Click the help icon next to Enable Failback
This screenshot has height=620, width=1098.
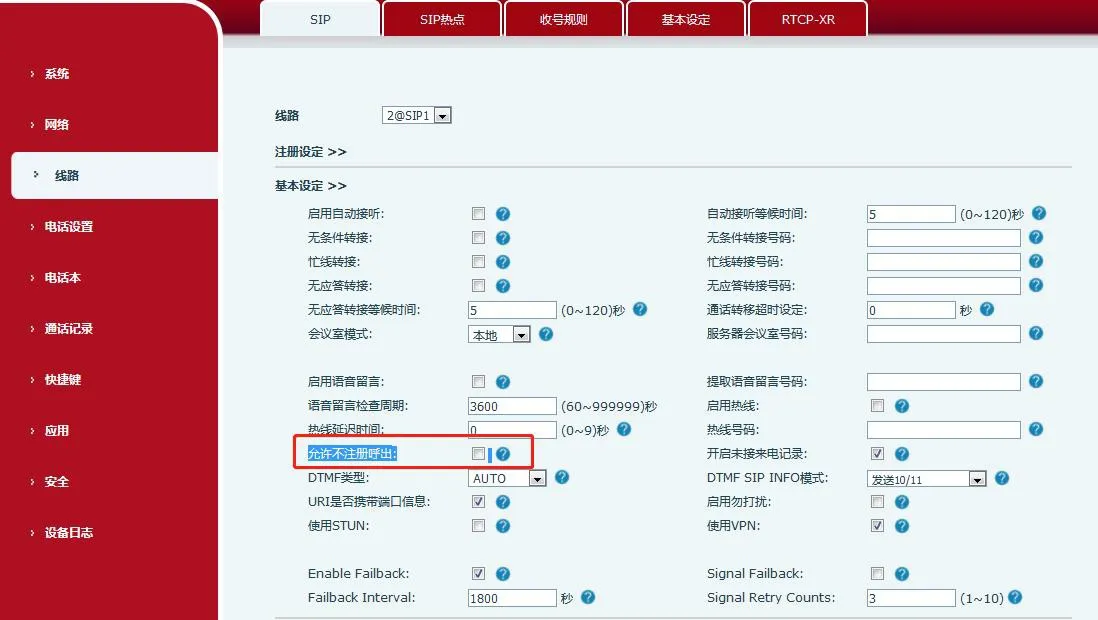pos(503,573)
